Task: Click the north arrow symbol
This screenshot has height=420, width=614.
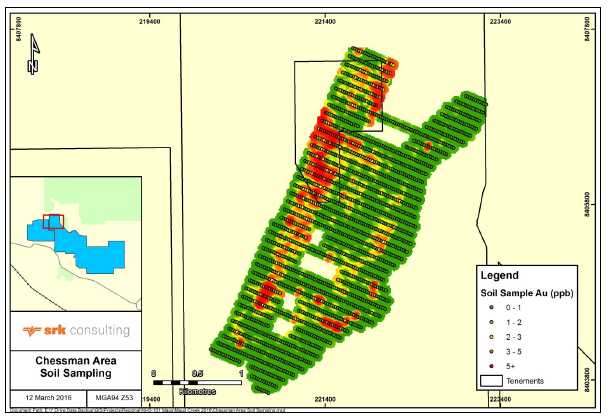Action: (33, 55)
